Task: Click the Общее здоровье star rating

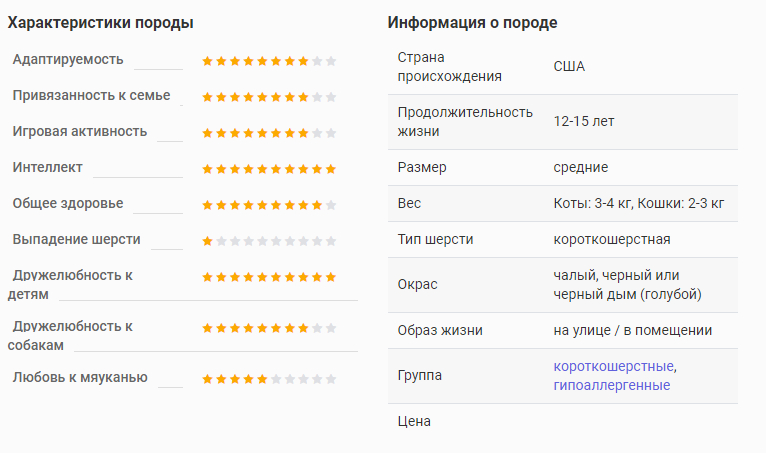Action: point(269,205)
